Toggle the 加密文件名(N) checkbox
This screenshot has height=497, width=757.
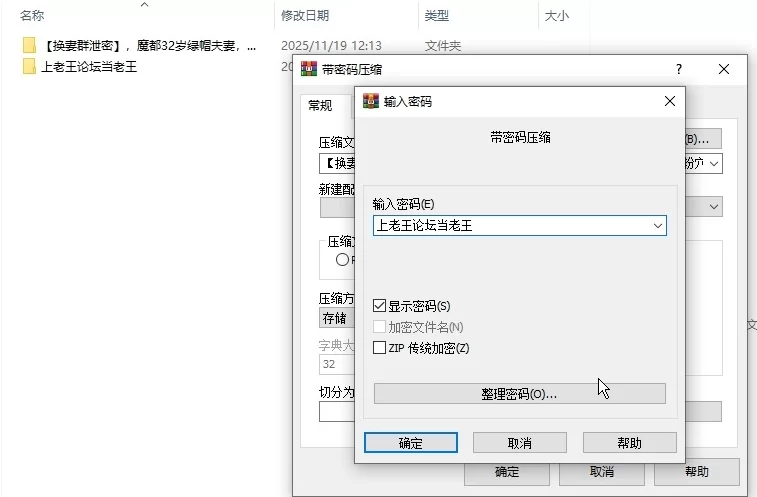379,327
